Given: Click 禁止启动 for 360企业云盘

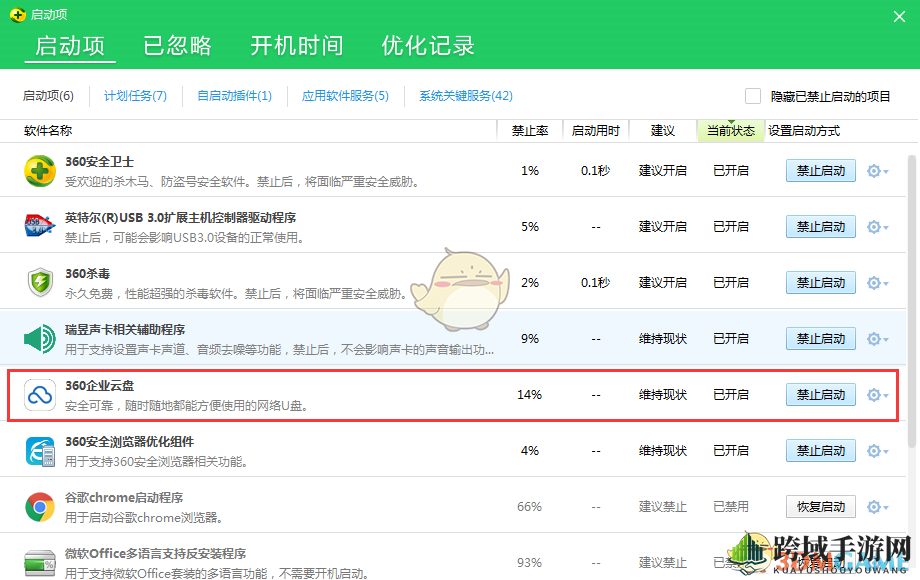Looking at the screenshot, I should coord(820,395).
